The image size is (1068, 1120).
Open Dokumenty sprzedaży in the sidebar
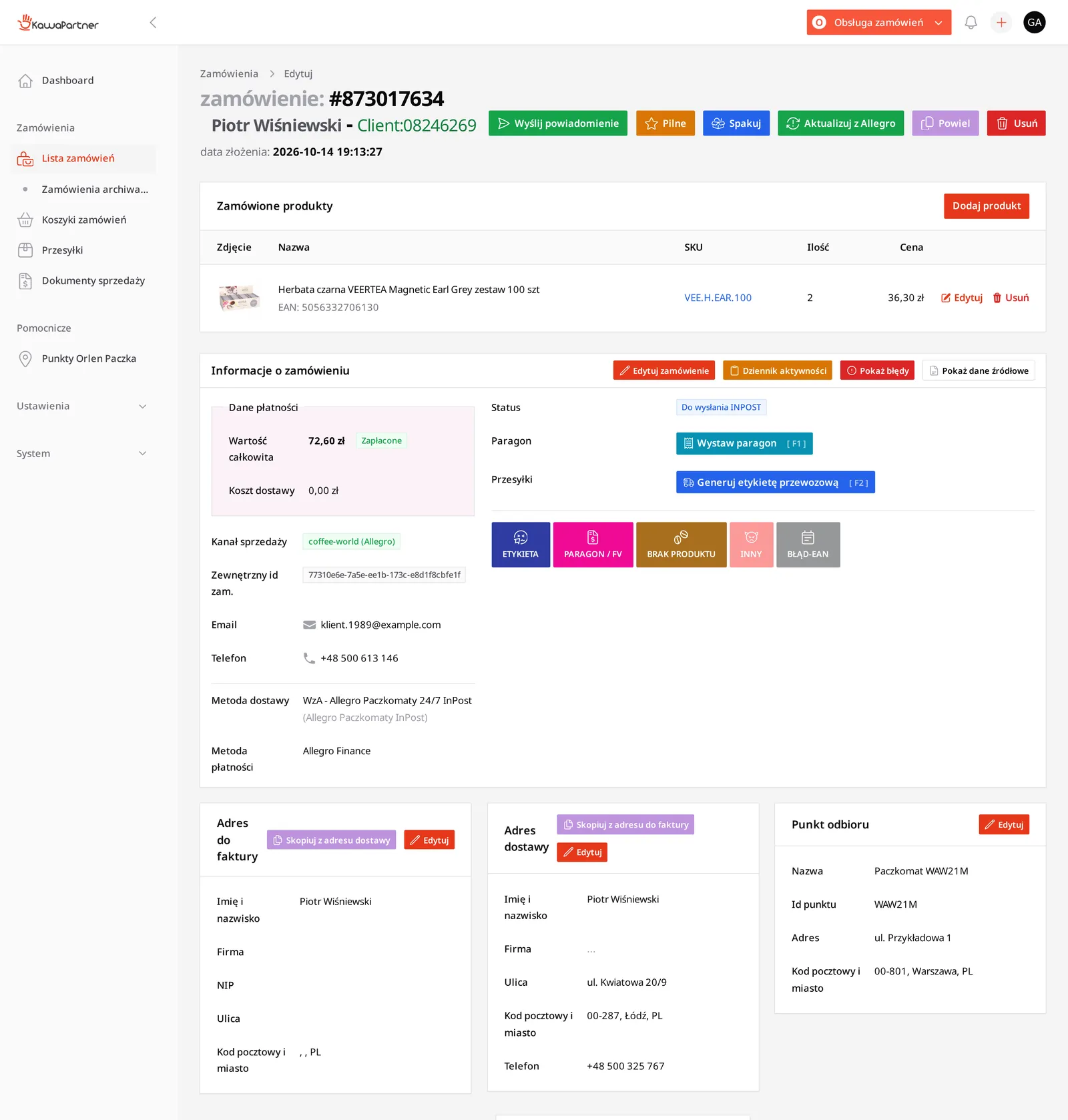(83, 281)
